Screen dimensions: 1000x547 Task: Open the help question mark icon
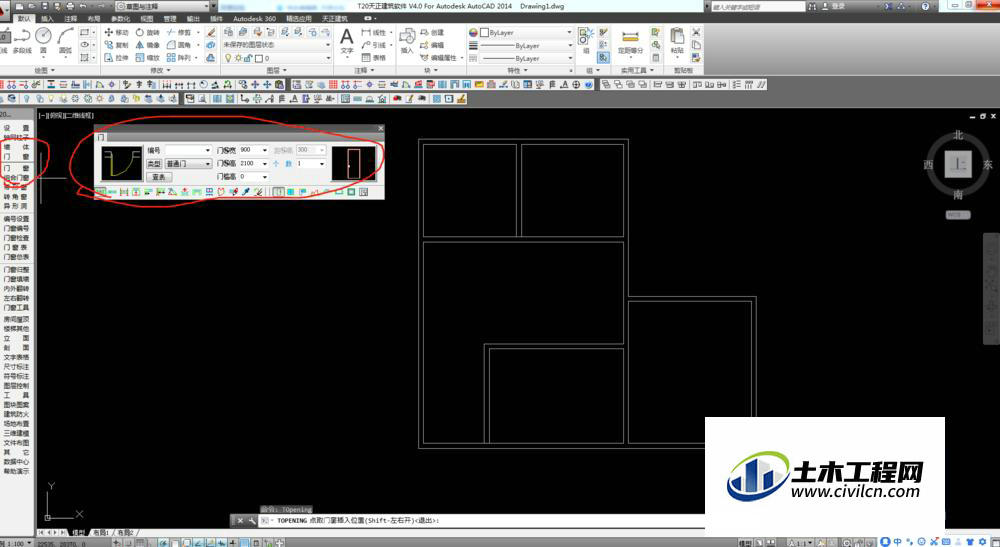click(x=925, y=6)
